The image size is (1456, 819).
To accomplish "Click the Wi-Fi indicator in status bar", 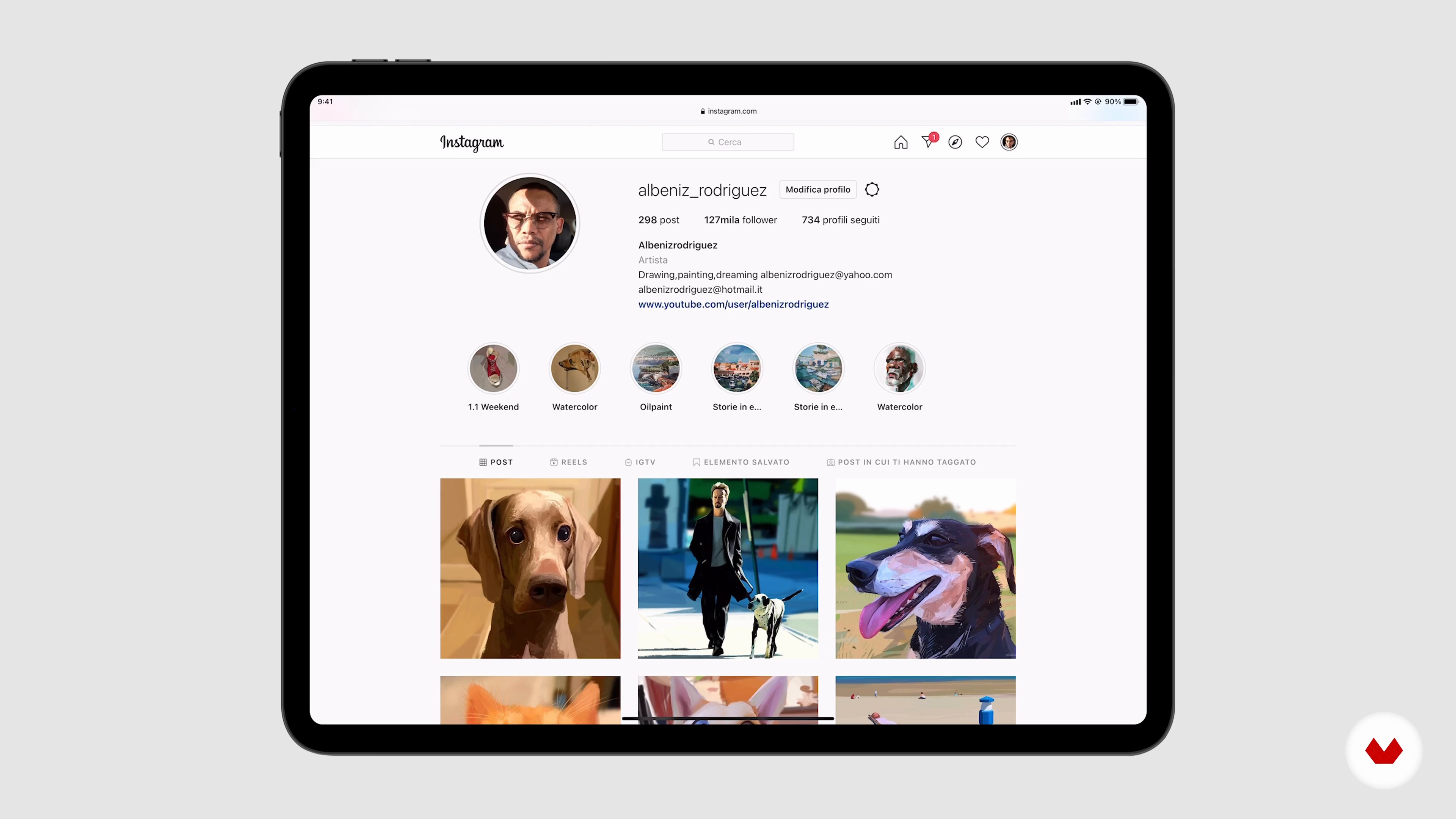I will [x=1087, y=102].
